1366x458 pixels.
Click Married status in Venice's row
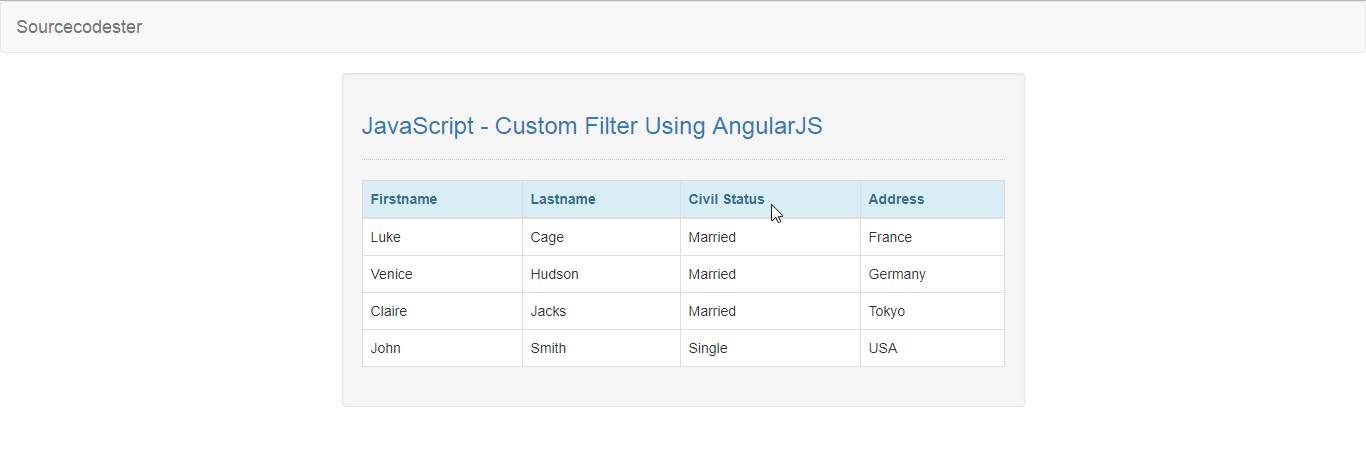[x=770, y=274]
